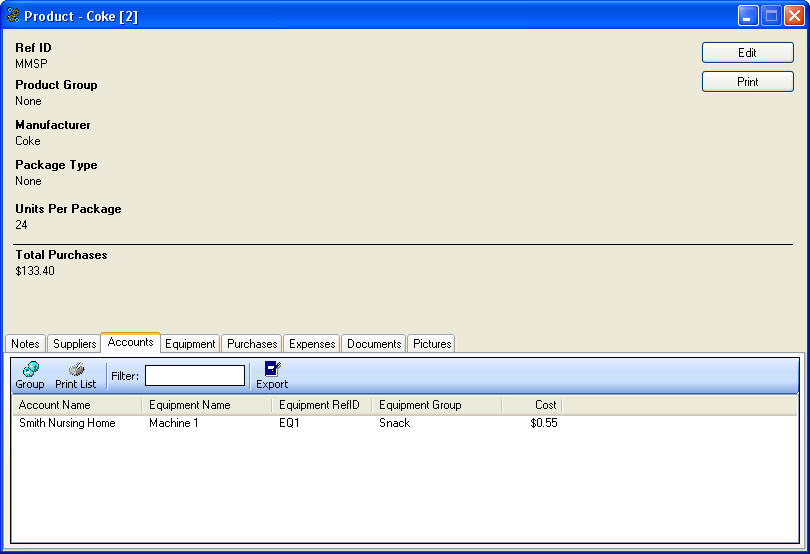Focus the Filter input field
This screenshot has height=554, width=810.
[195, 376]
